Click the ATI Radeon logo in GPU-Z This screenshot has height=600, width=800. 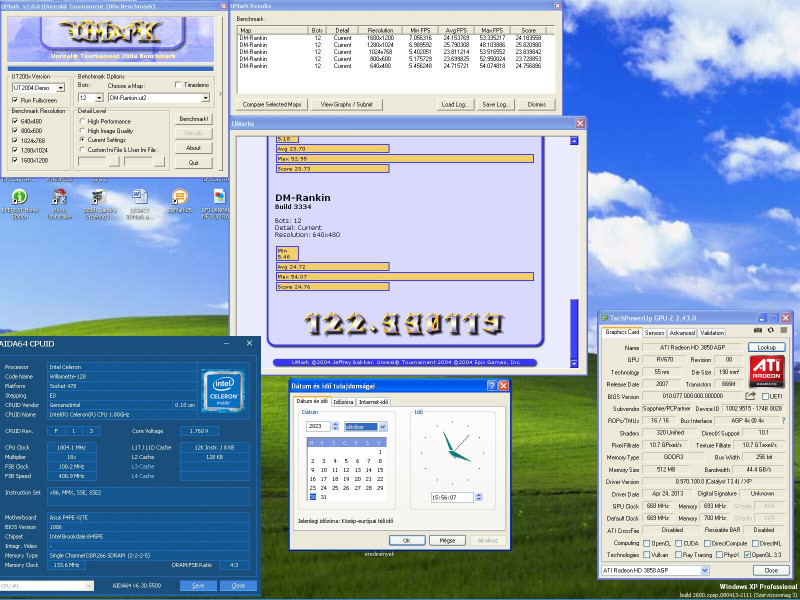[767, 371]
